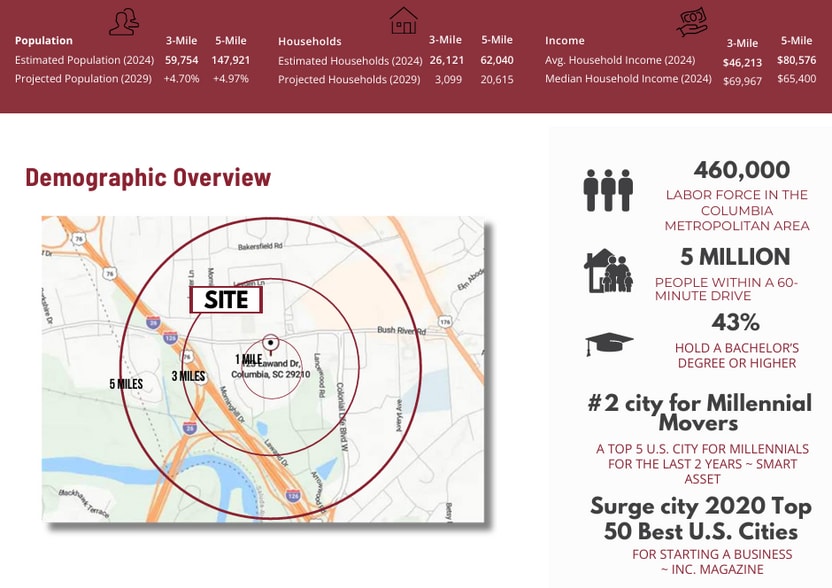Click the family-in-house icon beside 5 MILLION
This screenshot has height=588, width=832.
click(609, 271)
